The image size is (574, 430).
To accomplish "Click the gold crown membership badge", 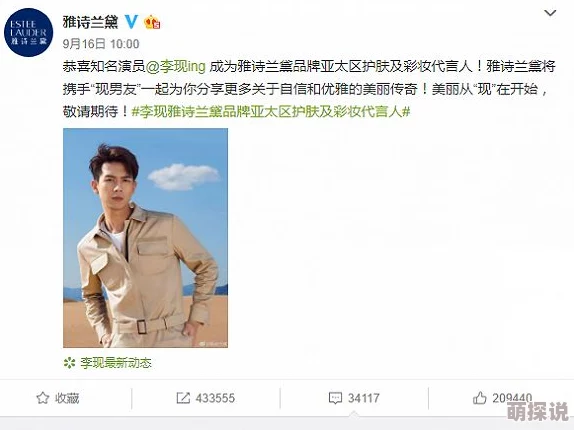I will tap(152, 22).
